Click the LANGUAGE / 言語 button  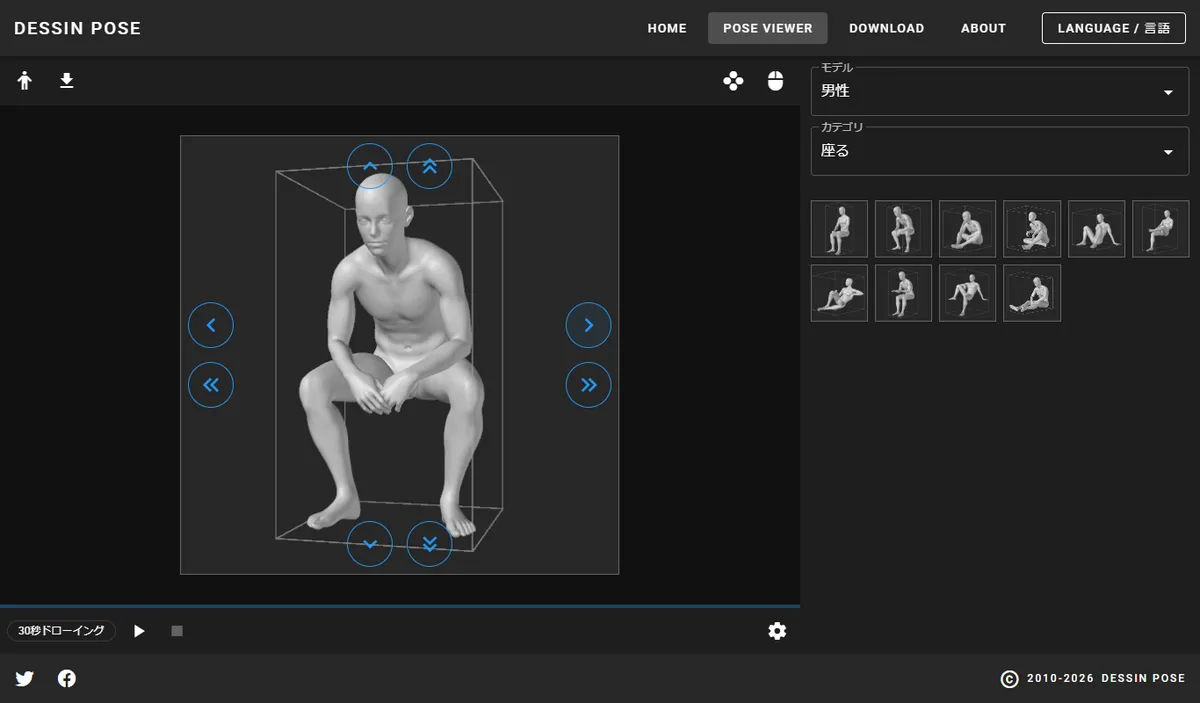tap(1114, 28)
